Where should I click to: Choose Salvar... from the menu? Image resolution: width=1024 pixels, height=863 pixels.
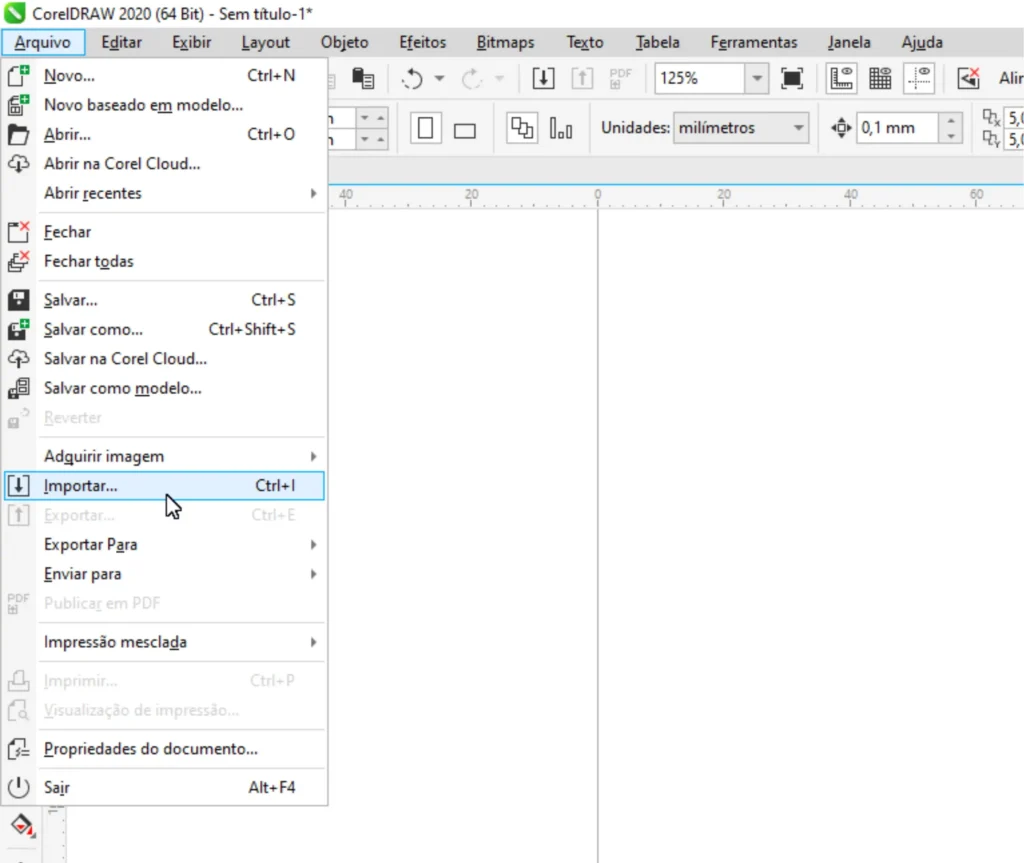[163, 300]
